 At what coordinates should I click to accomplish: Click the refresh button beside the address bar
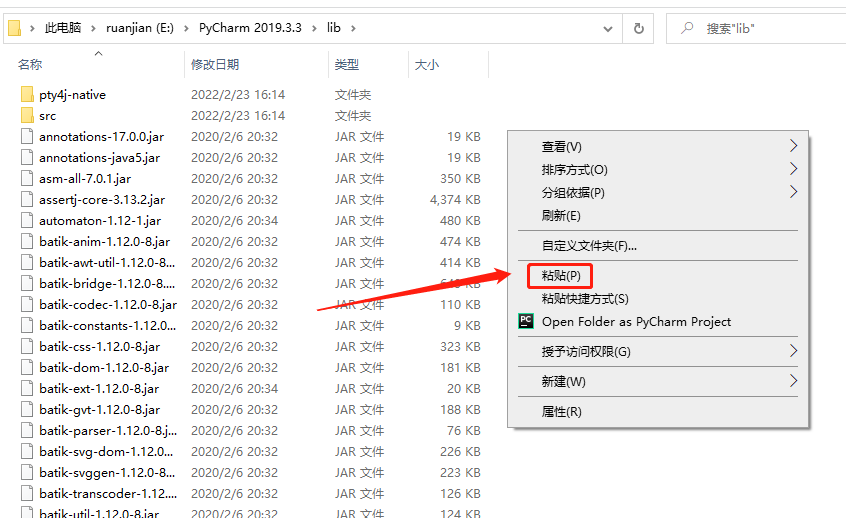point(638,28)
